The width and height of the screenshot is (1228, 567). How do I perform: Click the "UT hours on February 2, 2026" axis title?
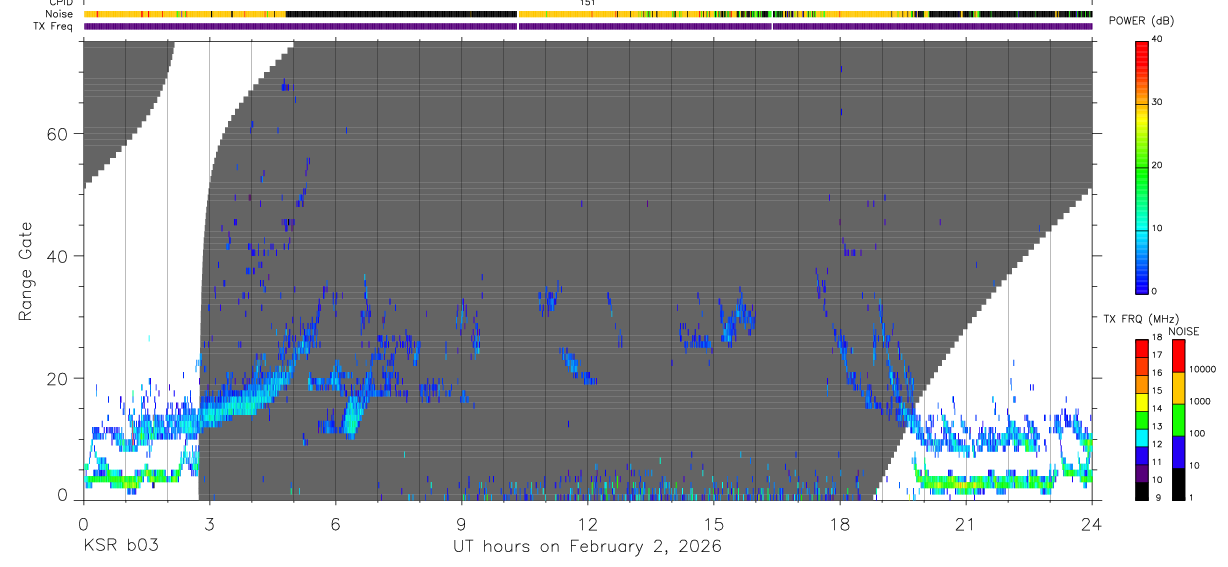click(587, 546)
